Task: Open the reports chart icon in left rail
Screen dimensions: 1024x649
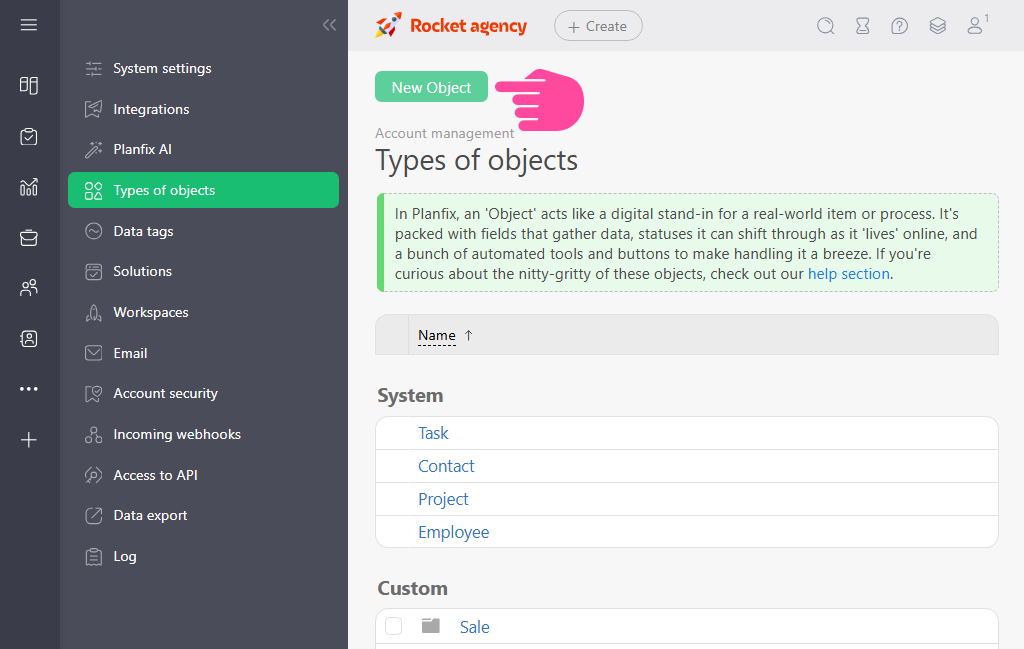Action: 29,187
